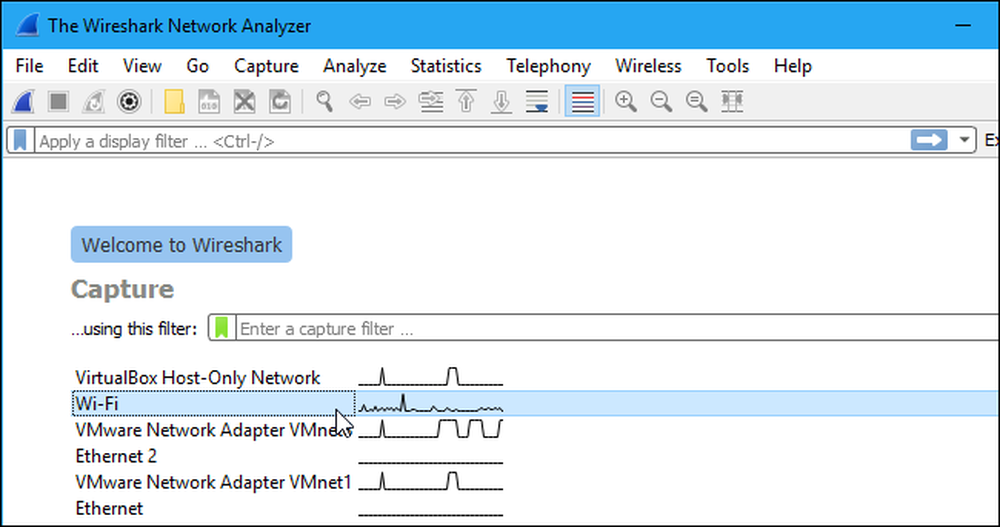Screen dimensions: 1000x527
Task: Click the VirtualBox Host-Only traffic sparkline
Action: 430,377
